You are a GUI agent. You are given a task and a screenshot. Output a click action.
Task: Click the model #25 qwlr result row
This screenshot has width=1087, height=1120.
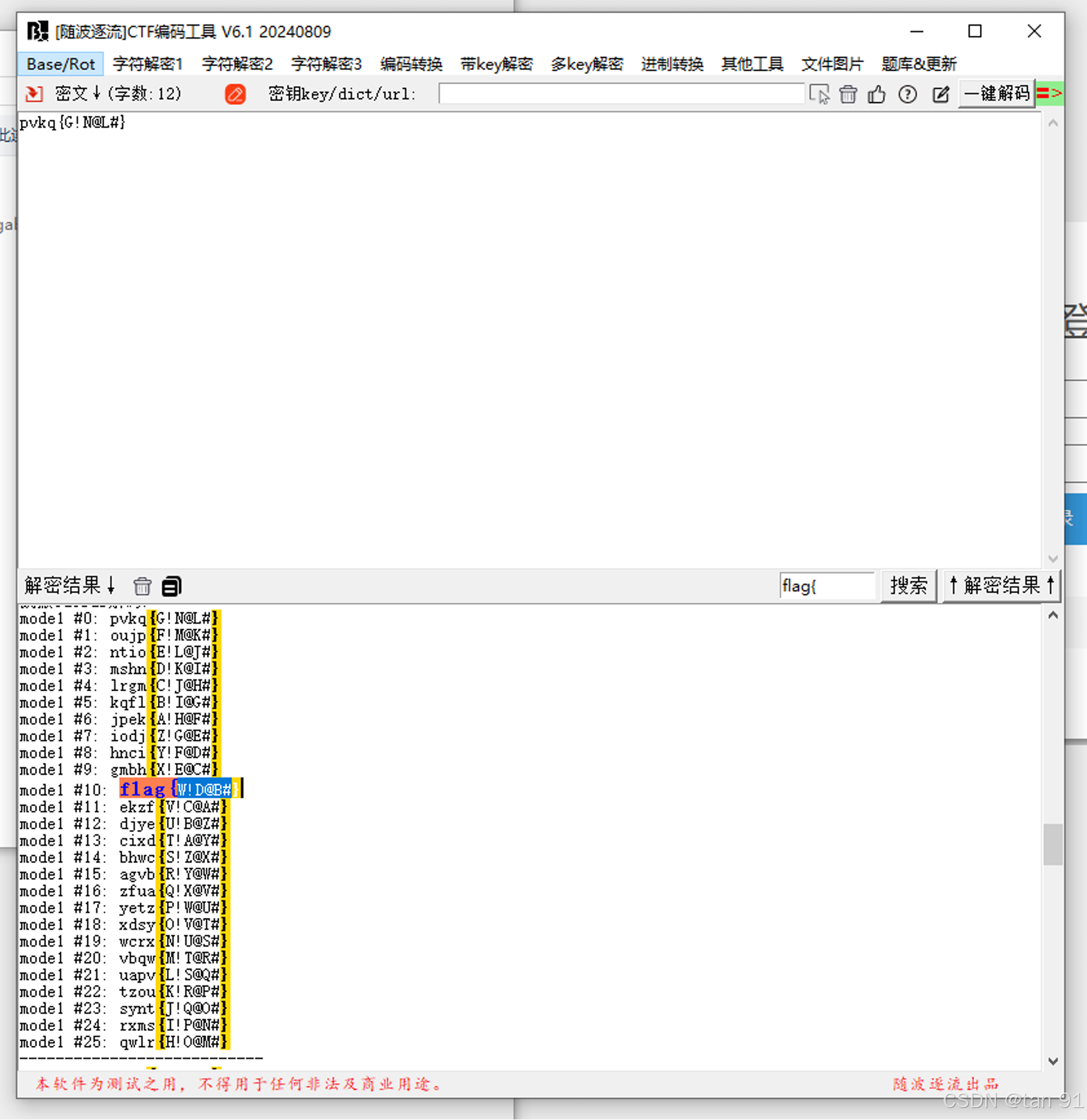(124, 1042)
